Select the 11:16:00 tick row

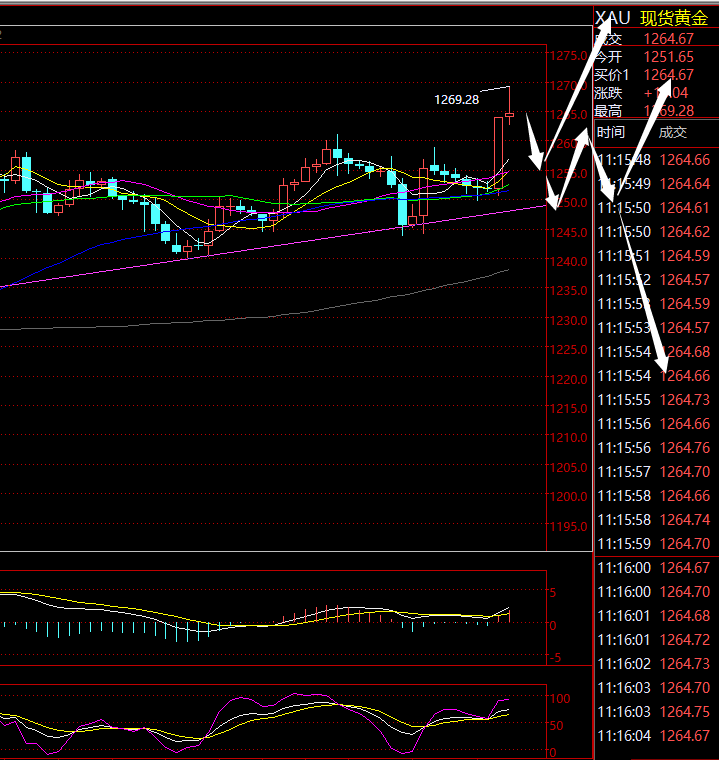click(x=653, y=568)
